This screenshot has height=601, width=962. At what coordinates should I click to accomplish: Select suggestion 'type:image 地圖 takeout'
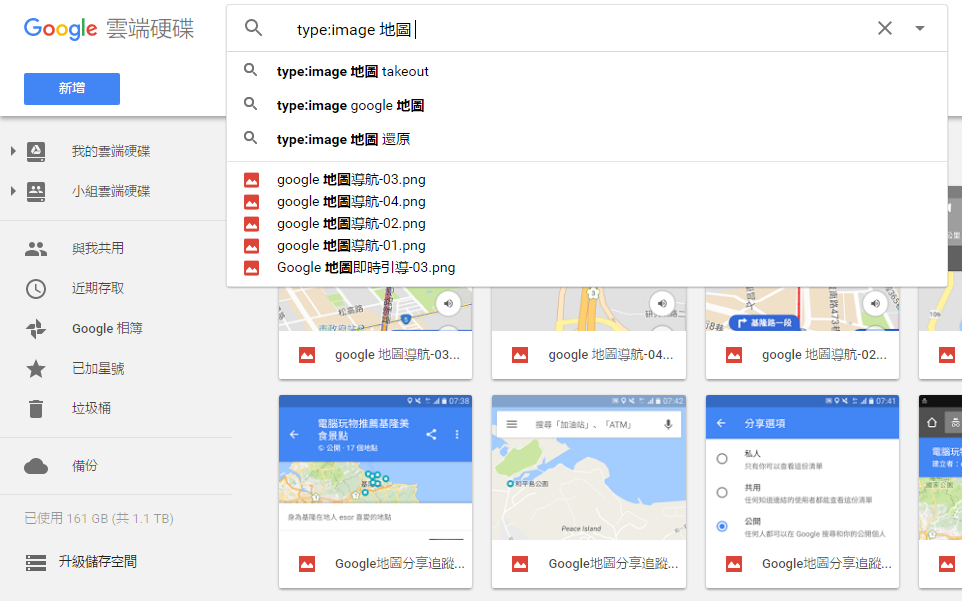point(587,71)
